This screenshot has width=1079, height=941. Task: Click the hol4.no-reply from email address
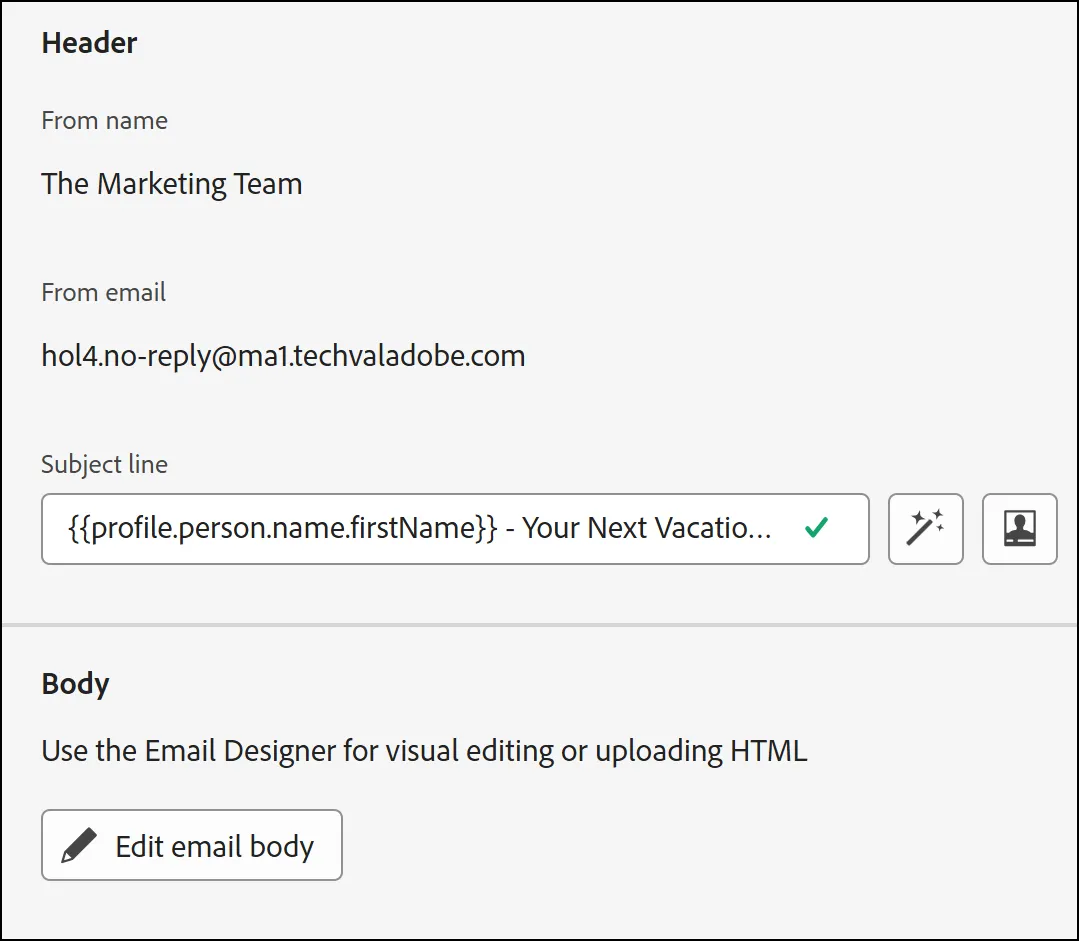[283, 357]
